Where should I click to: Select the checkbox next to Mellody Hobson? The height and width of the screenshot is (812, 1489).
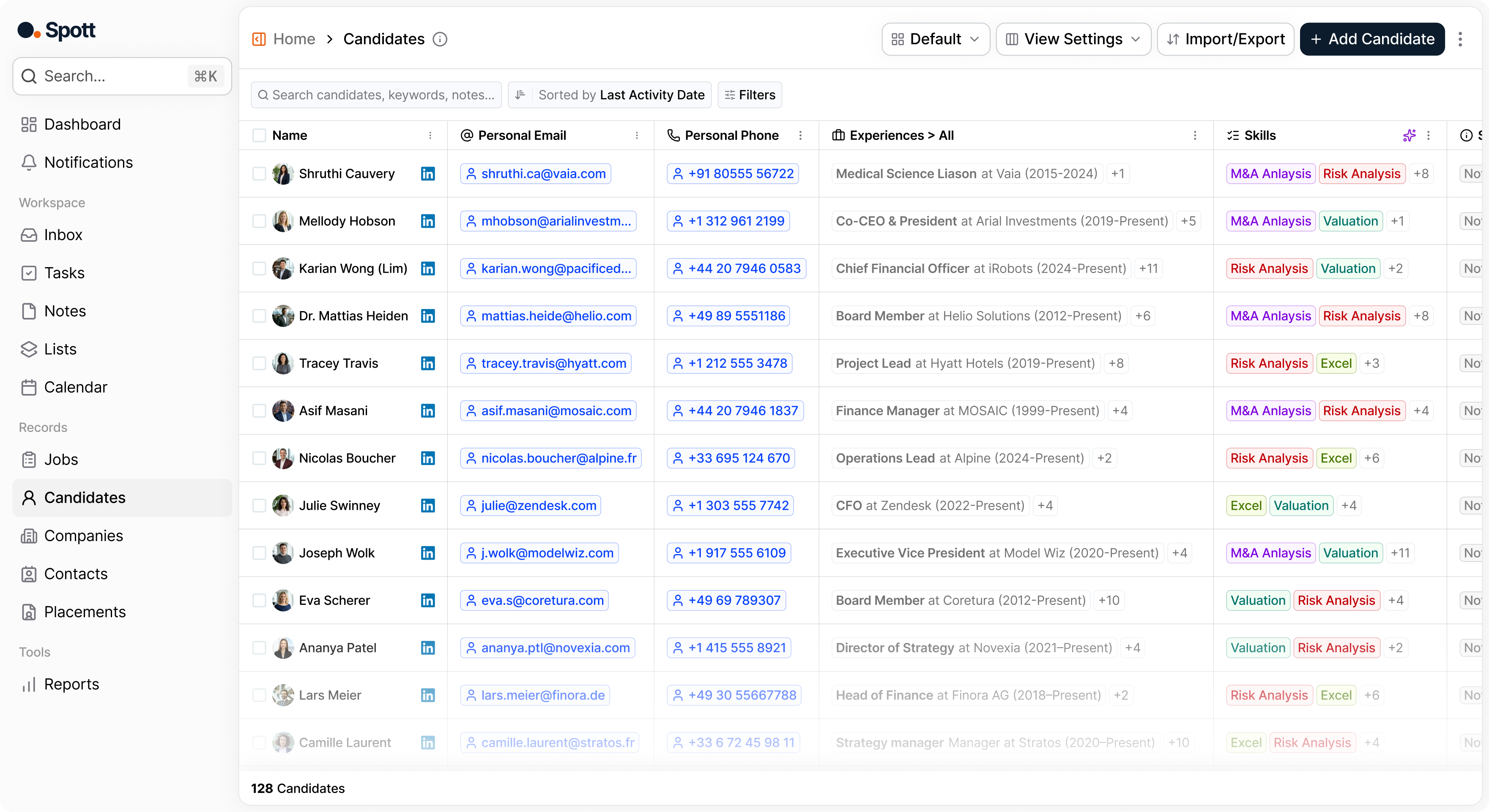[259, 221]
